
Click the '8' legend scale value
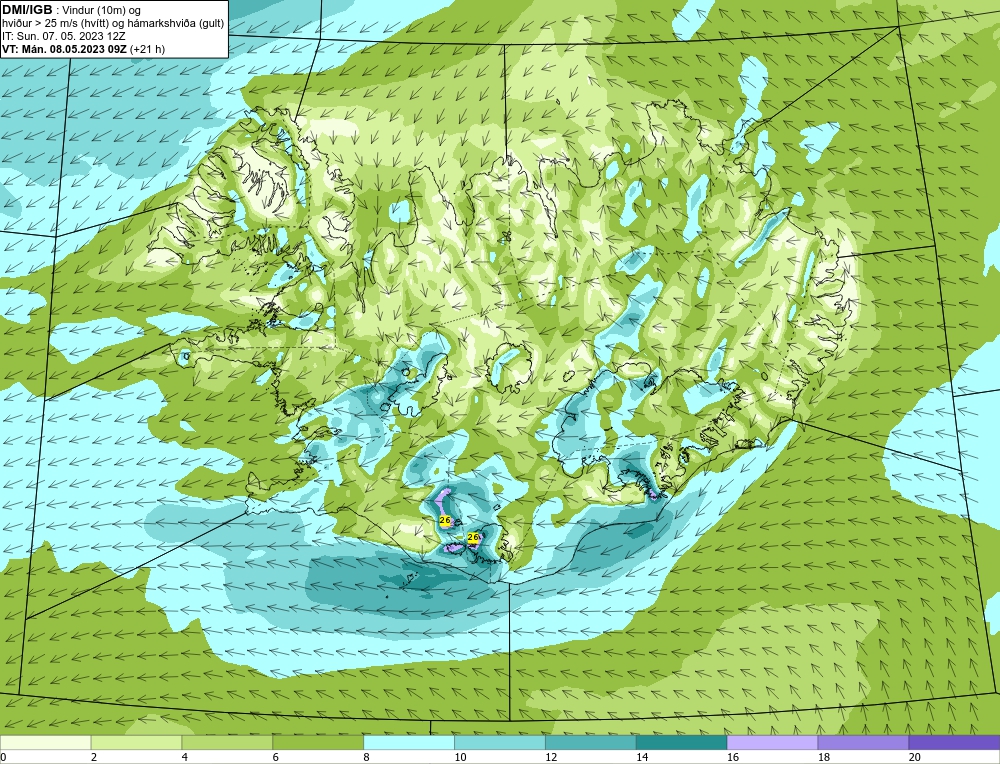pos(367,757)
